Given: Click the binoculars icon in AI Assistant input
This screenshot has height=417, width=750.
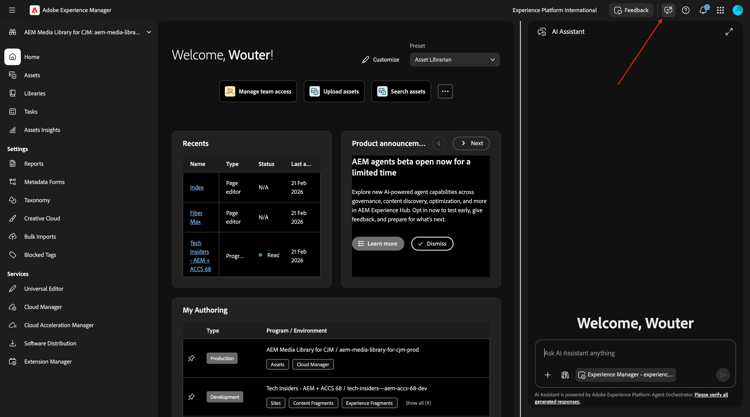Looking at the screenshot, I should pos(565,375).
